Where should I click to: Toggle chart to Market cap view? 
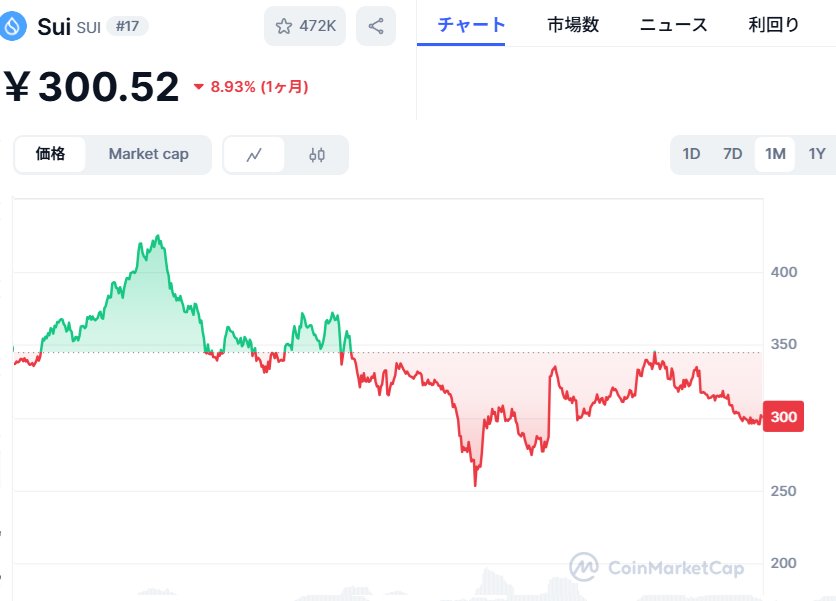[x=149, y=154]
